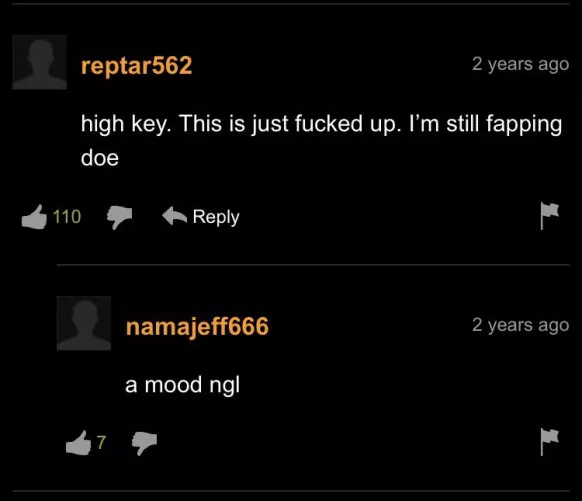Screen dimensions: 582x501
Task: Visit the namajeff666 username profile link
Action: [x=197, y=327]
